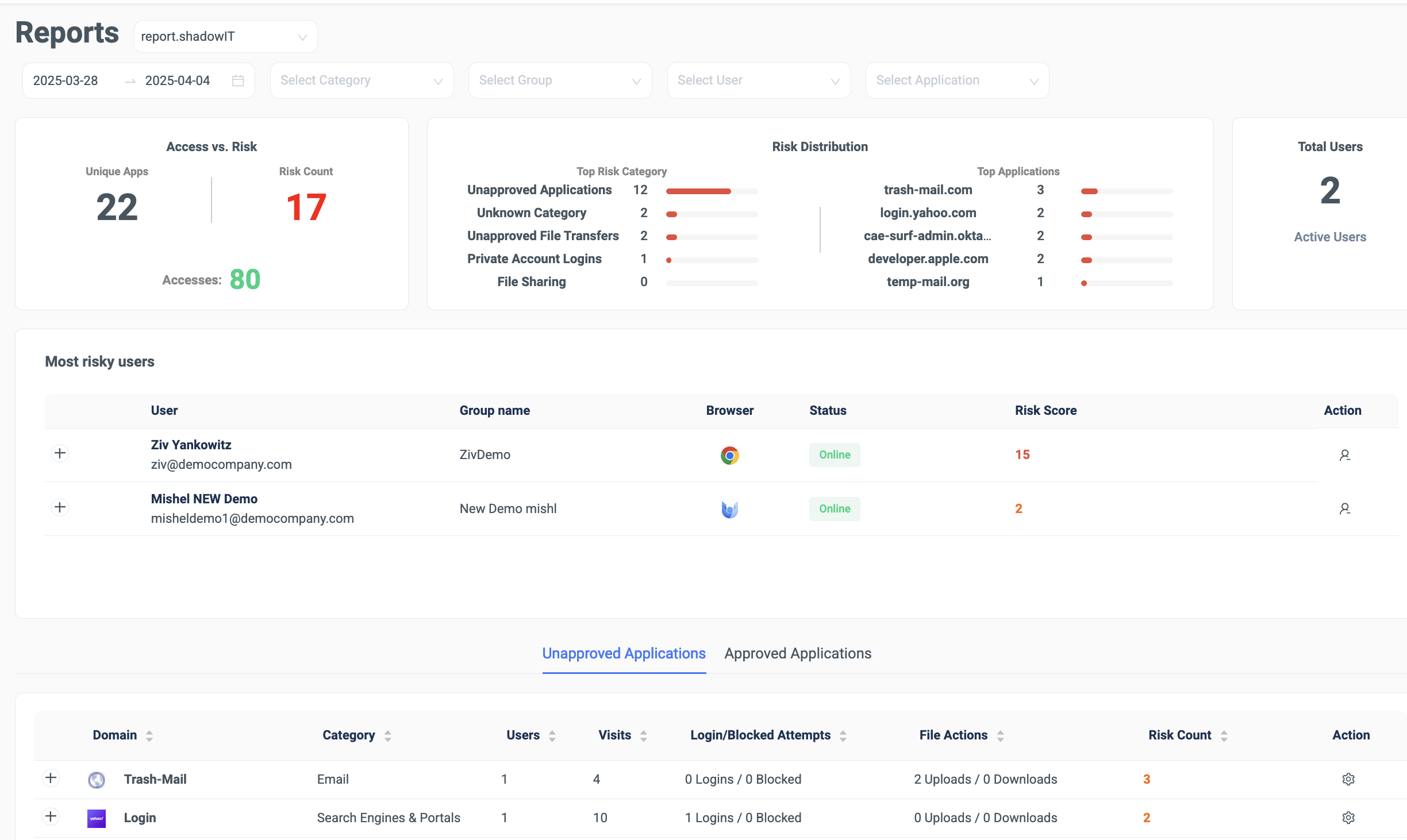Open the report.shadowIT report selector
The image size is (1407, 840).
[x=226, y=36]
